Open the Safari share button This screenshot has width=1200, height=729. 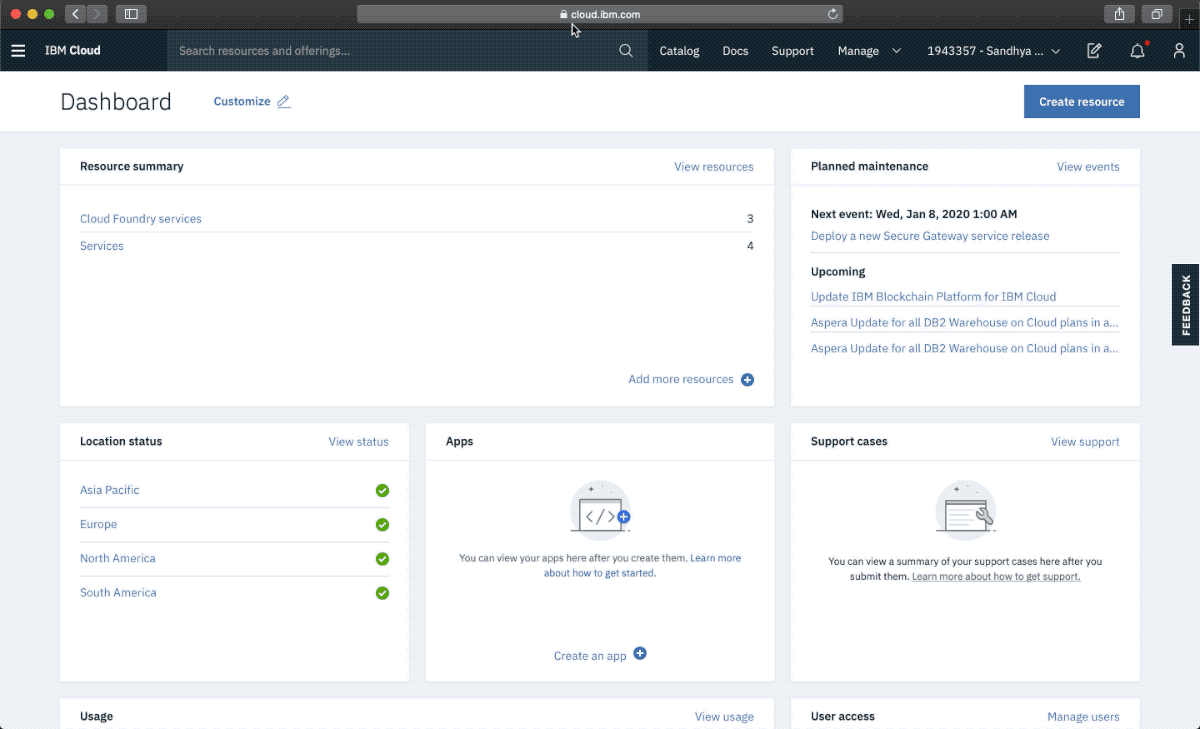1119,14
